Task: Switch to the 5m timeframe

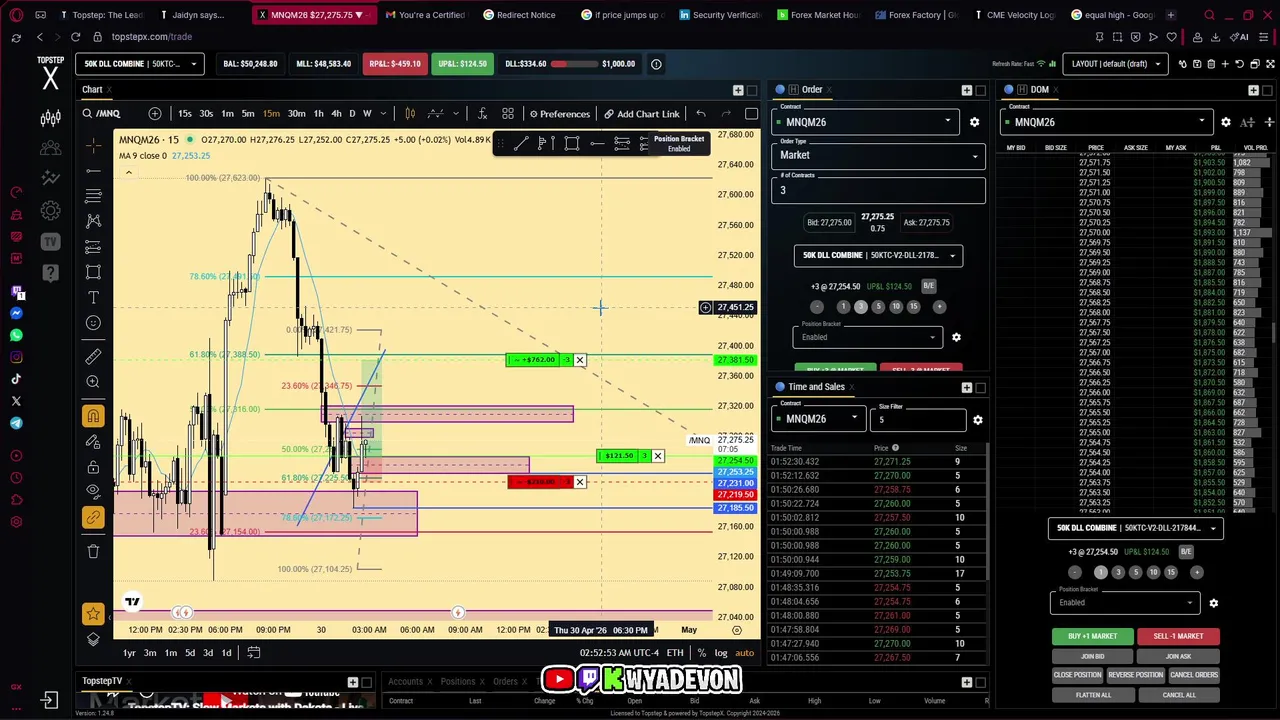Action: [248, 114]
